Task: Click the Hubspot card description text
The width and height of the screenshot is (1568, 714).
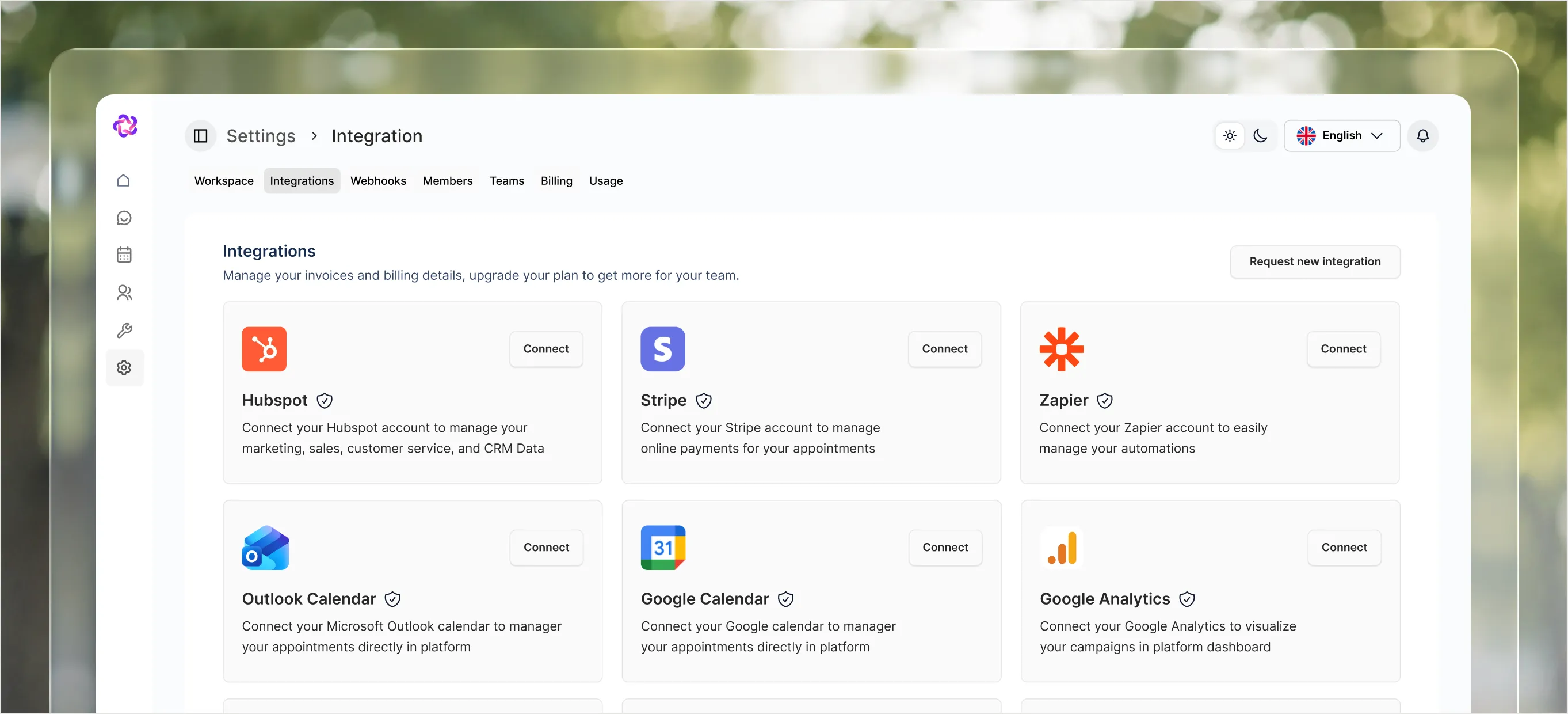Action: coord(392,438)
